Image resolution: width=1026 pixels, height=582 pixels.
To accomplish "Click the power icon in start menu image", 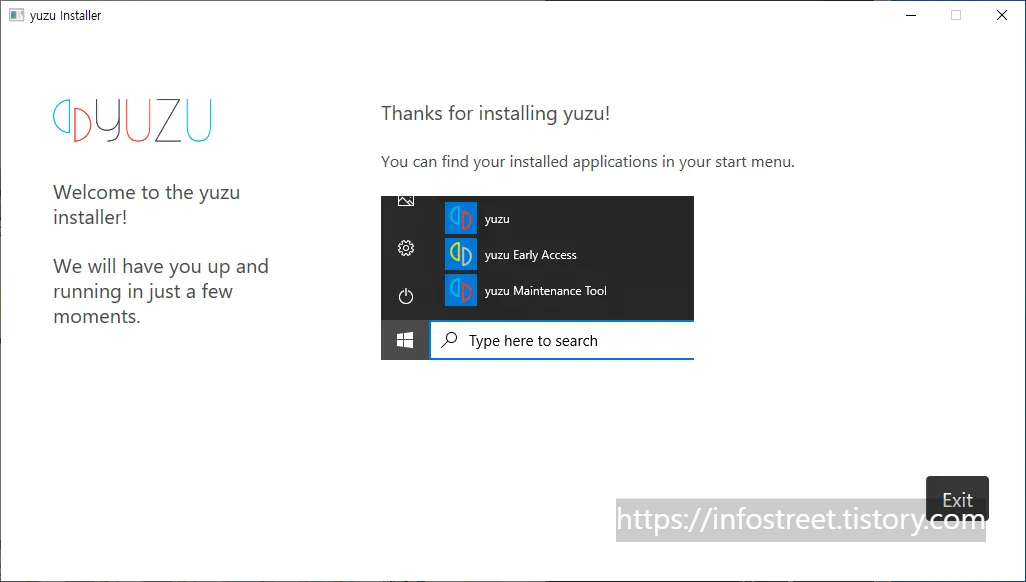I will click(406, 296).
